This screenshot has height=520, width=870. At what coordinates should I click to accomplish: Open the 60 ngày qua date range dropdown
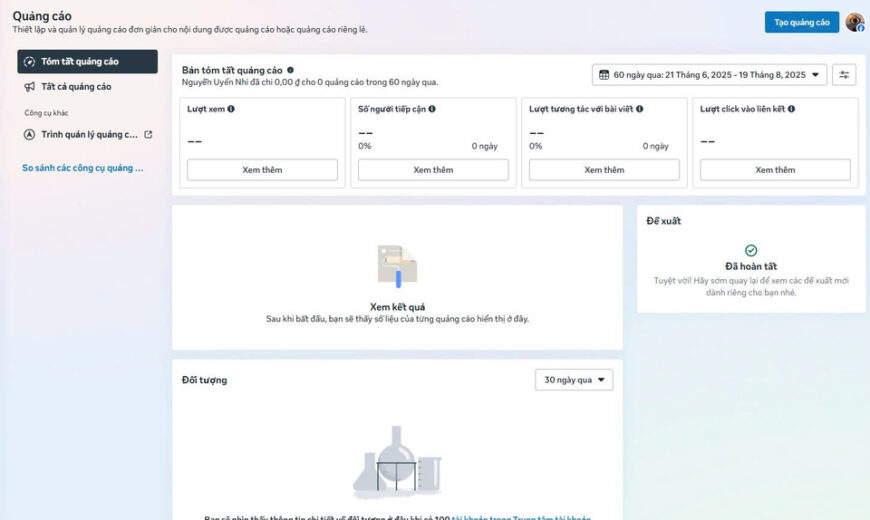pos(710,75)
